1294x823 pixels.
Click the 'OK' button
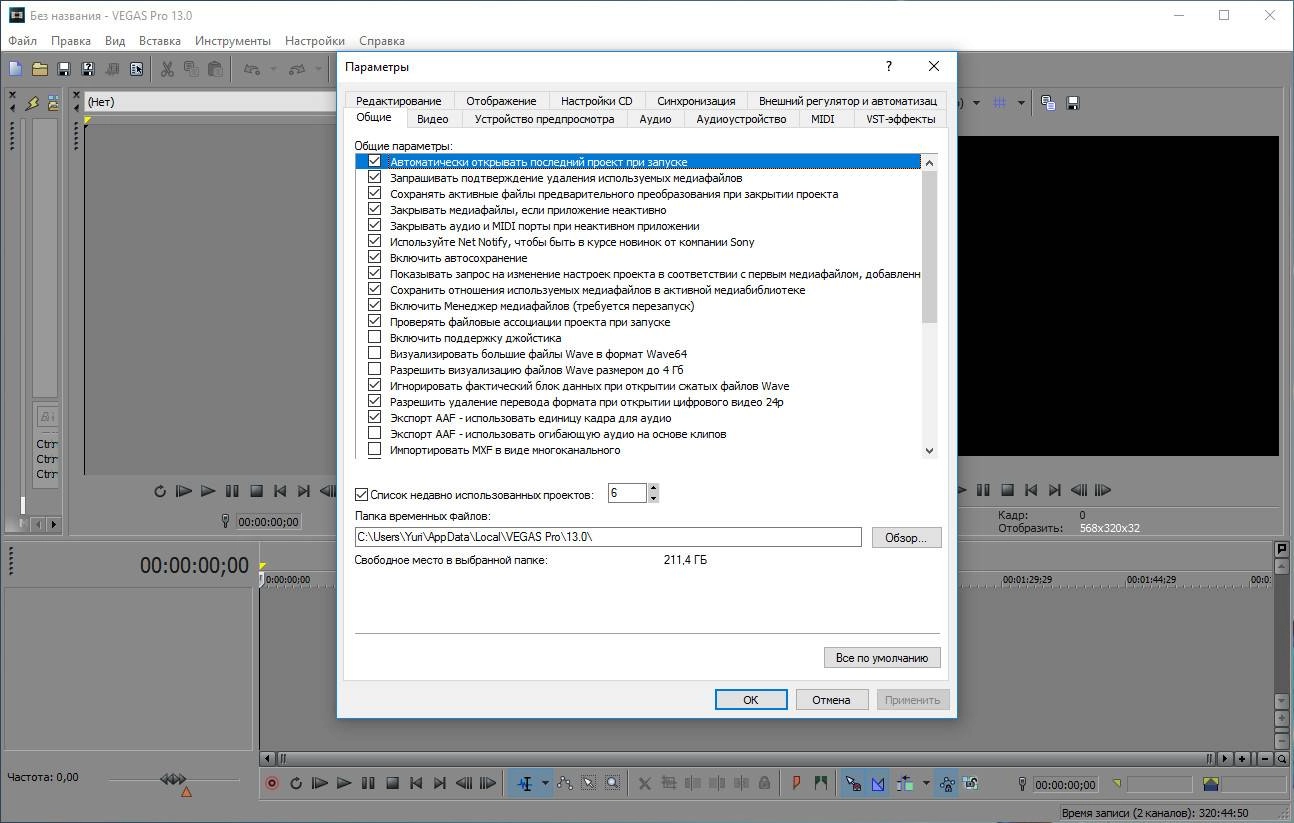pos(751,700)
